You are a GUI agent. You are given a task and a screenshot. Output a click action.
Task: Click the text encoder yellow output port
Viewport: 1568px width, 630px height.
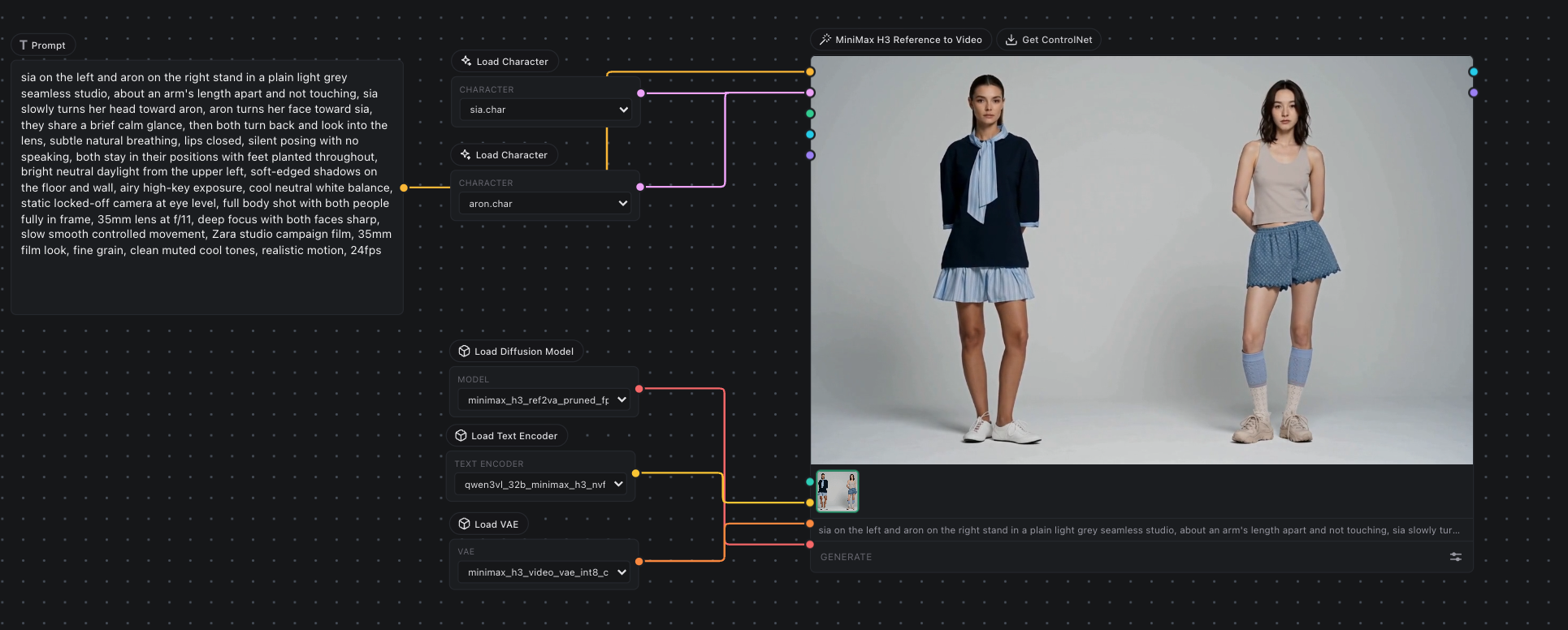tap(635, 473)
